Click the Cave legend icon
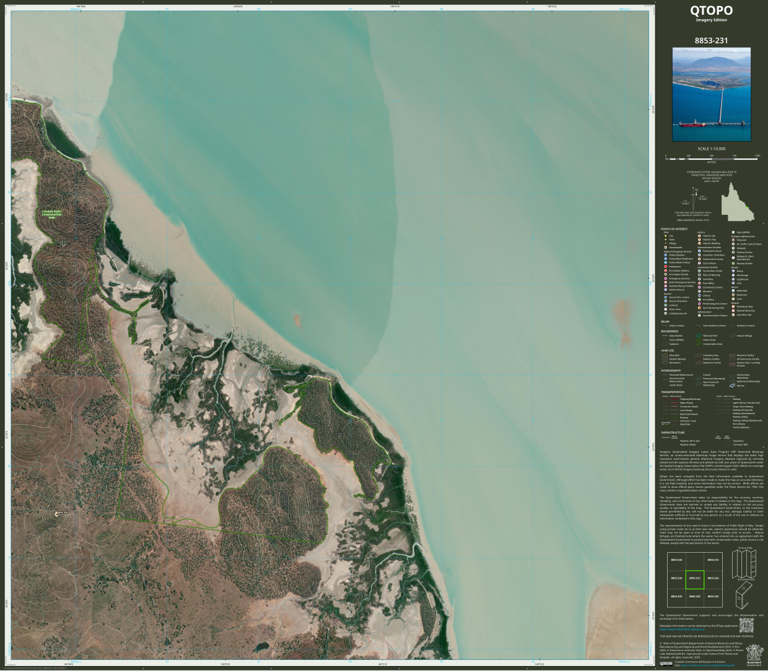768x671 pixels. pyautogui.click(x=733, y=299)
